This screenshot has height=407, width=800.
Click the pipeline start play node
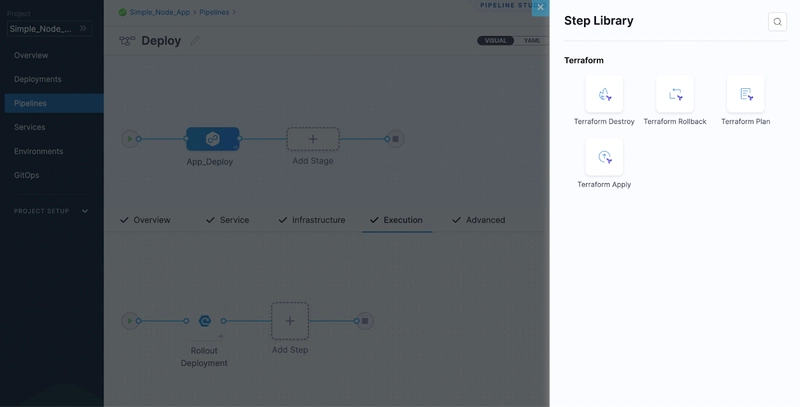click(x=130, y=139)
